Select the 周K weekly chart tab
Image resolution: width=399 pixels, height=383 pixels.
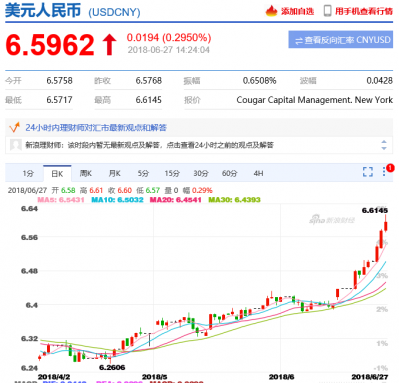(86, 173)
